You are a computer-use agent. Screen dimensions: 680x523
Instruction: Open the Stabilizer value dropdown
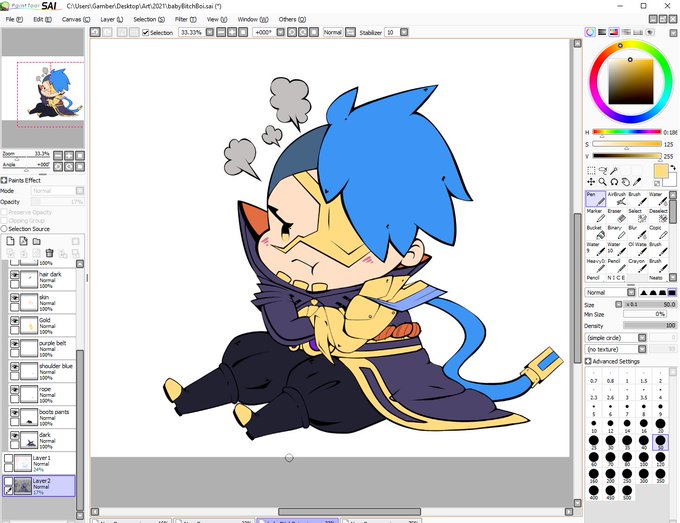(x=404, y=32)
